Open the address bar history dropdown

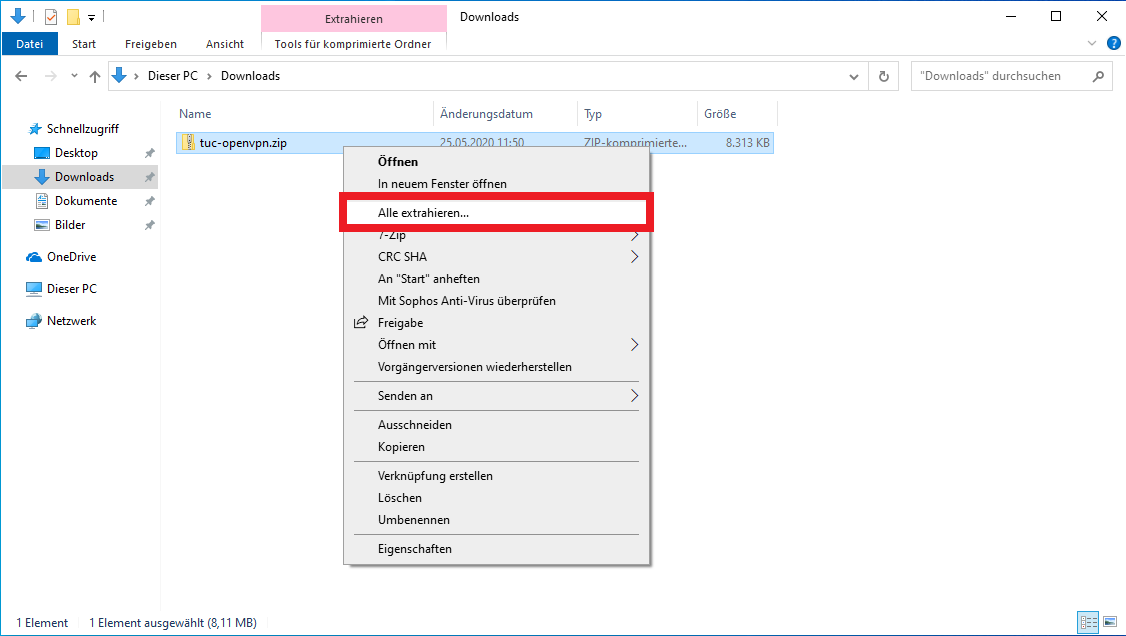click(x=853, y=76)
